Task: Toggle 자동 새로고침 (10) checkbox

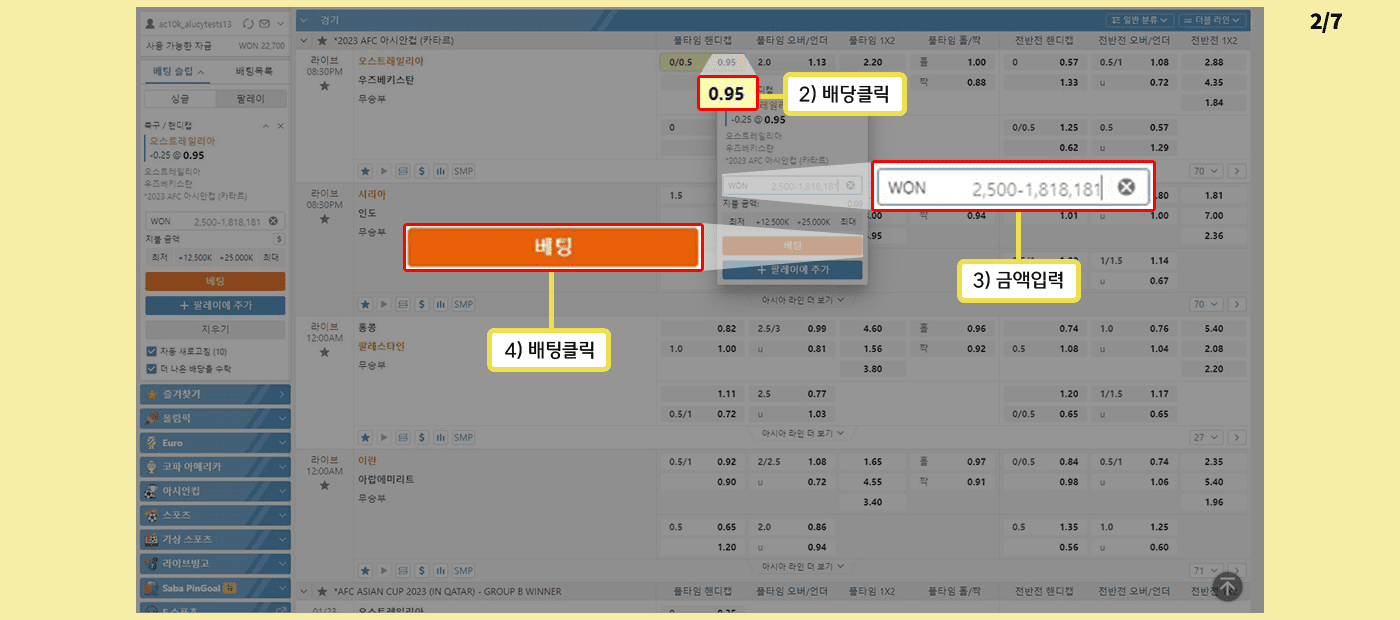Action: click(x=151, y=351)
